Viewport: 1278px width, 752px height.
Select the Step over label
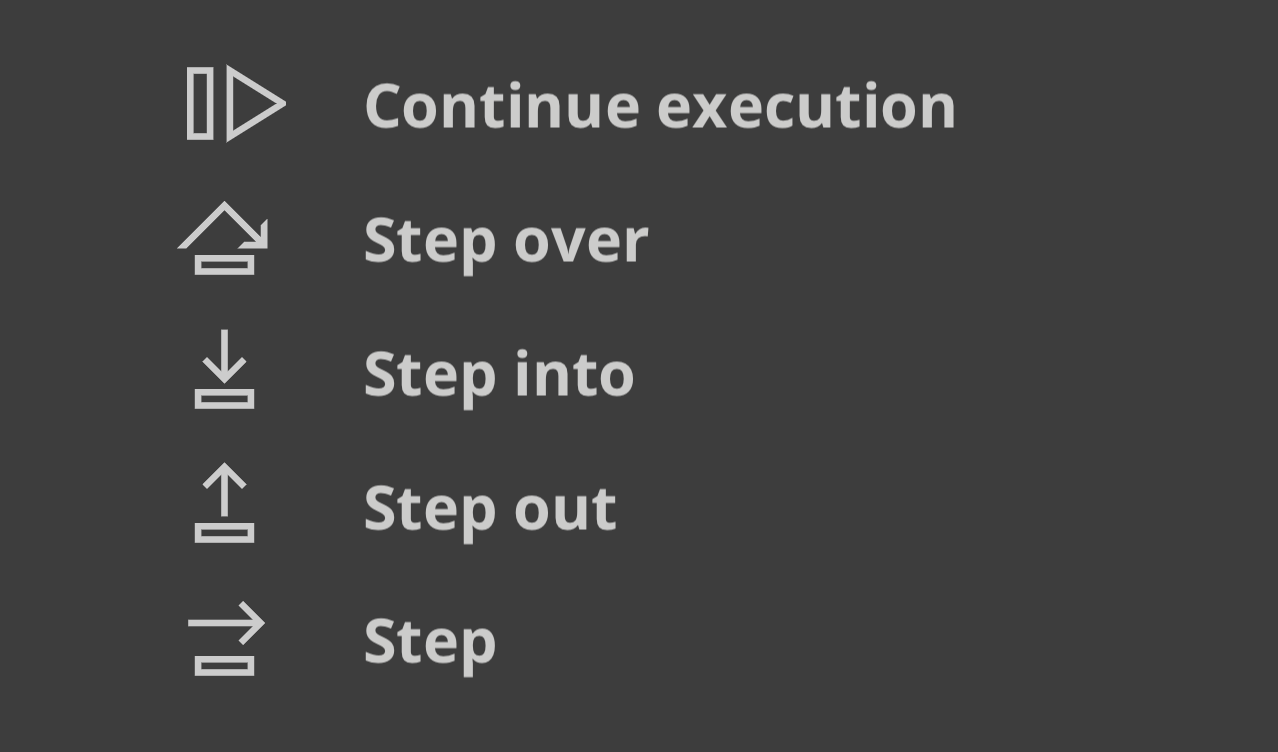coord(506,241)
